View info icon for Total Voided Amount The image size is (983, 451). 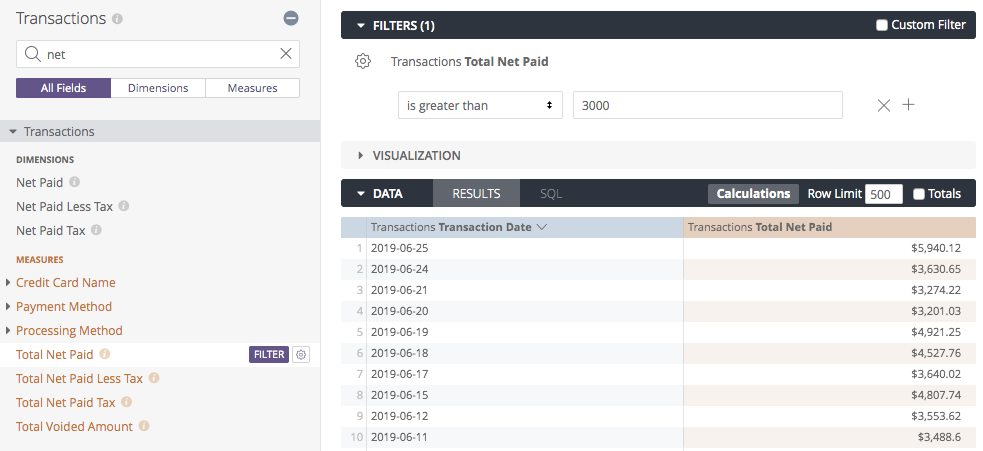[144, 427]
